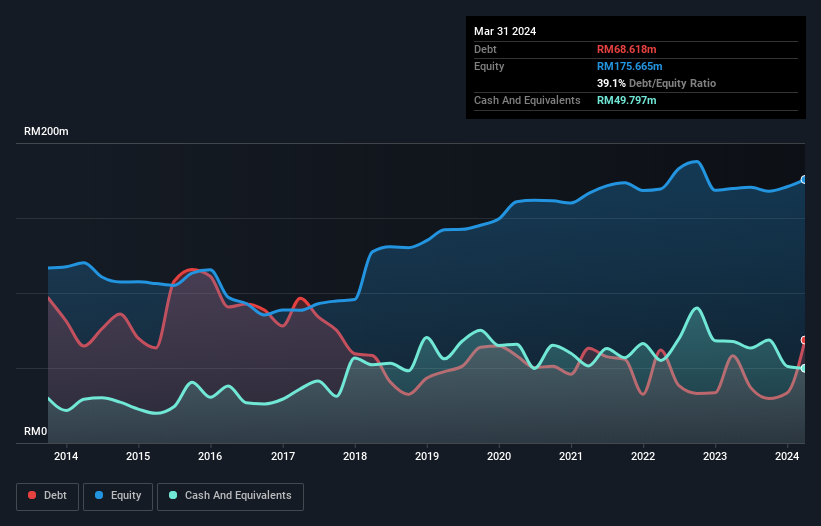Toggle Cash And Equivalents legend button
821x526 pixels.
(230, 496)
